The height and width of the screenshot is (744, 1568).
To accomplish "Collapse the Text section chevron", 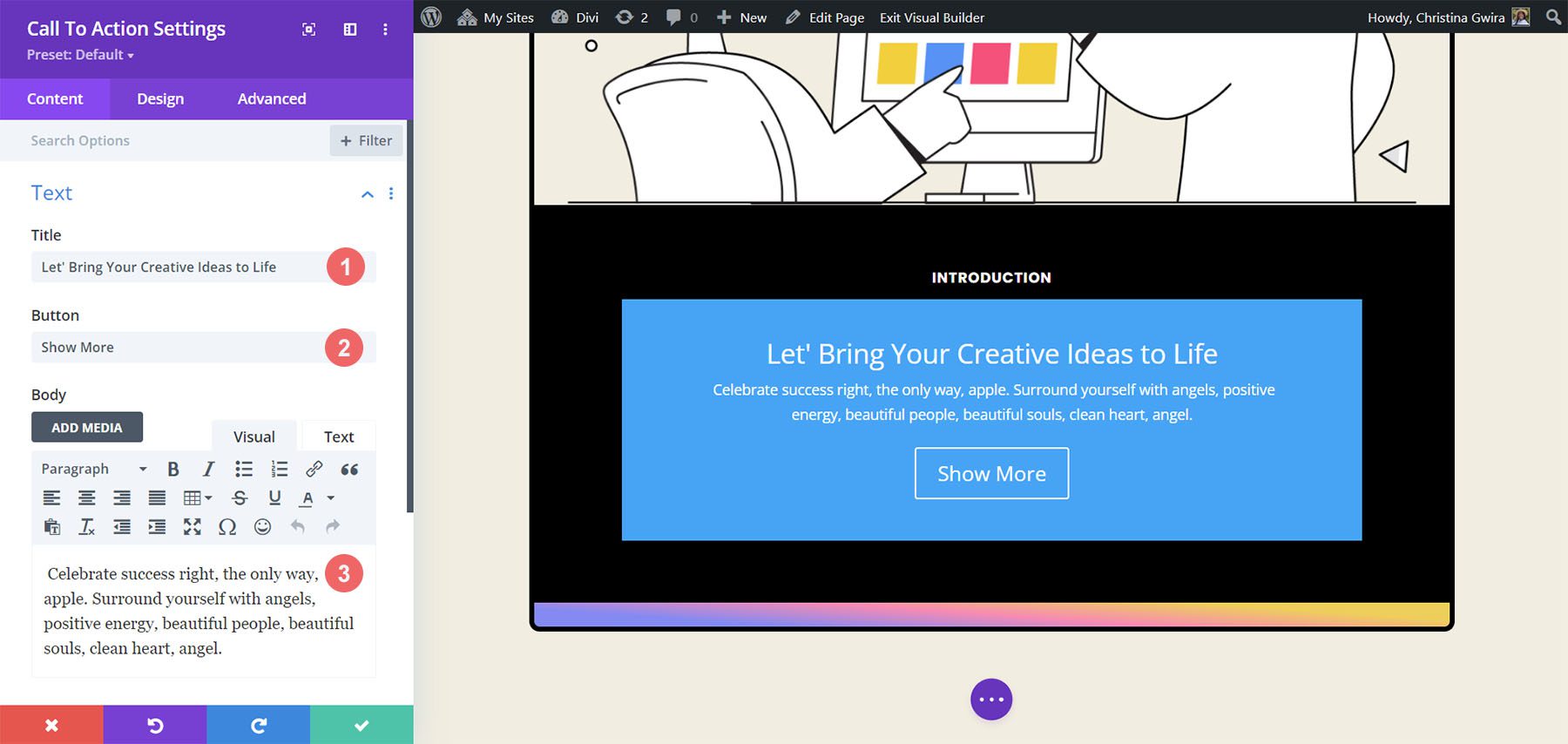I will coord(368,194).
